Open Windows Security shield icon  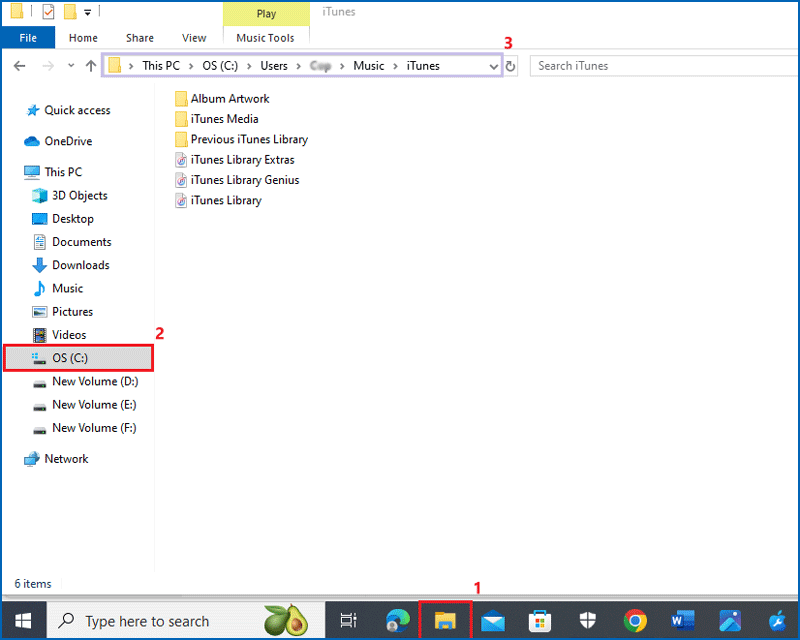click(588, 621)
